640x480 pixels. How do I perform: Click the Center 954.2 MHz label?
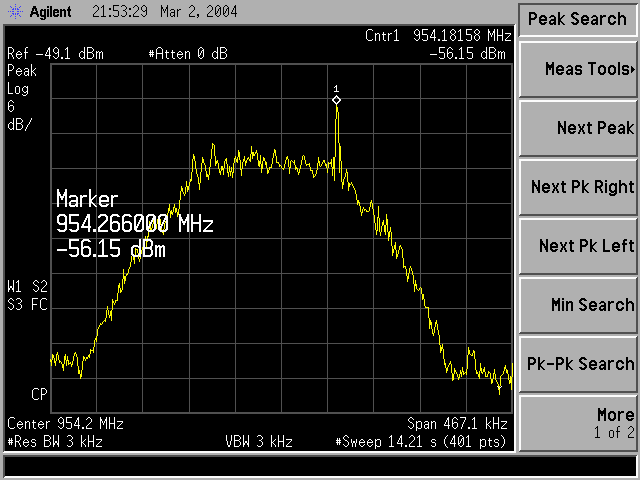coord(65,424)
